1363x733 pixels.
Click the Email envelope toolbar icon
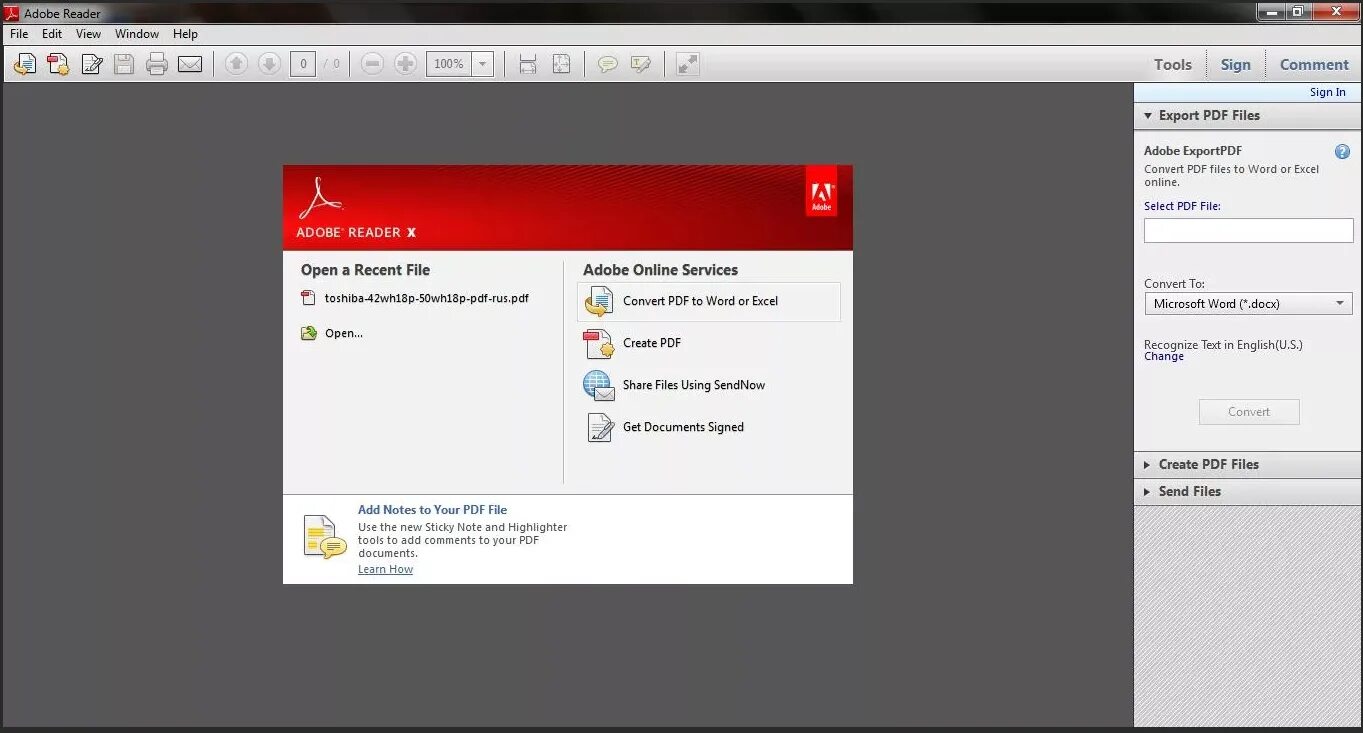click(190, 64)
